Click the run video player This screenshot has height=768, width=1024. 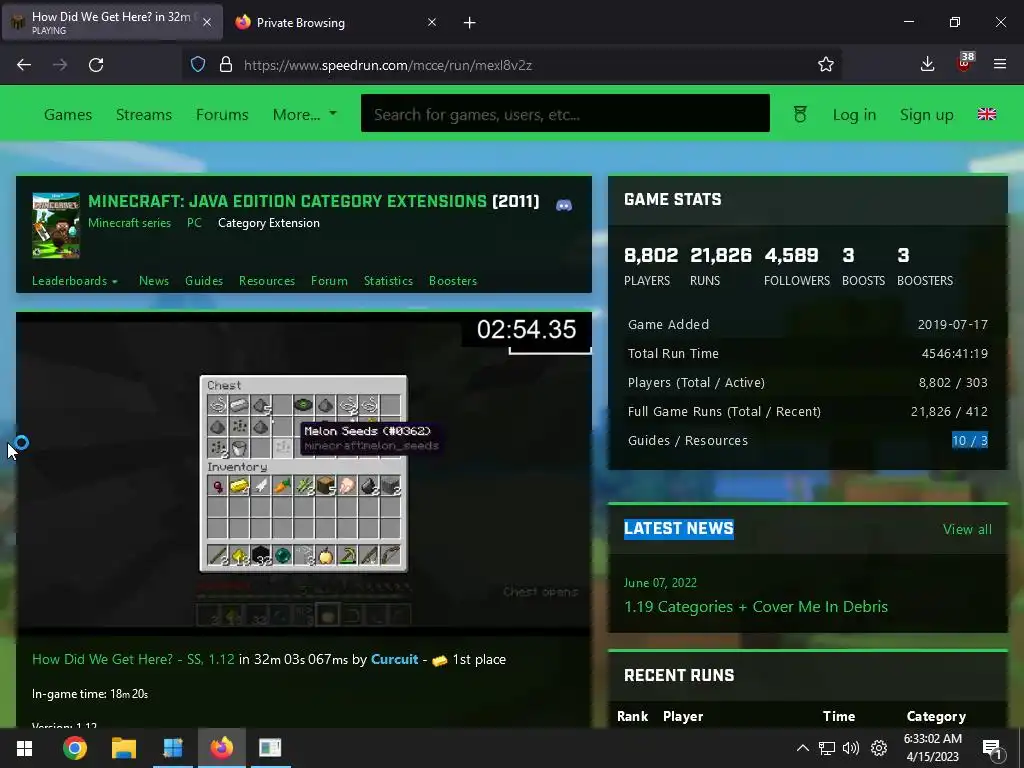[x=304, y=473]
